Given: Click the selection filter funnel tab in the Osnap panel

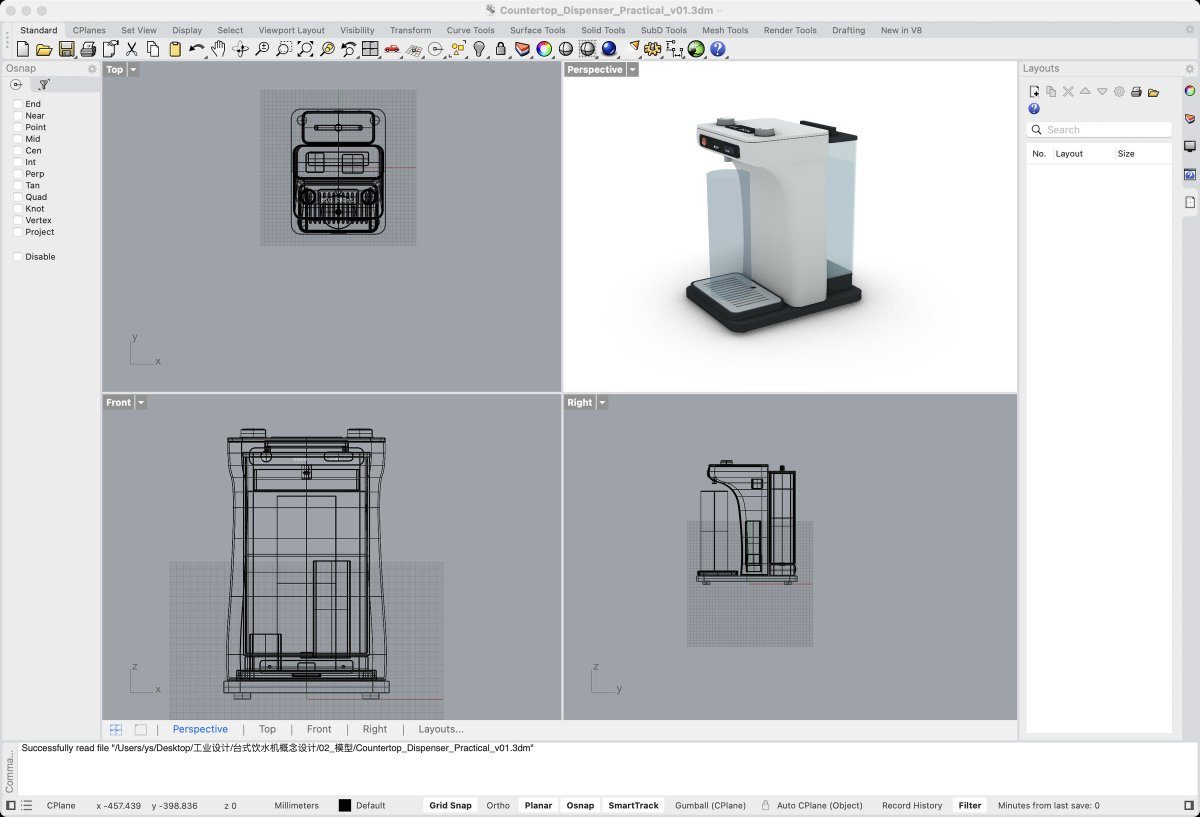Looking at the screenshot, I should point(44,85).
